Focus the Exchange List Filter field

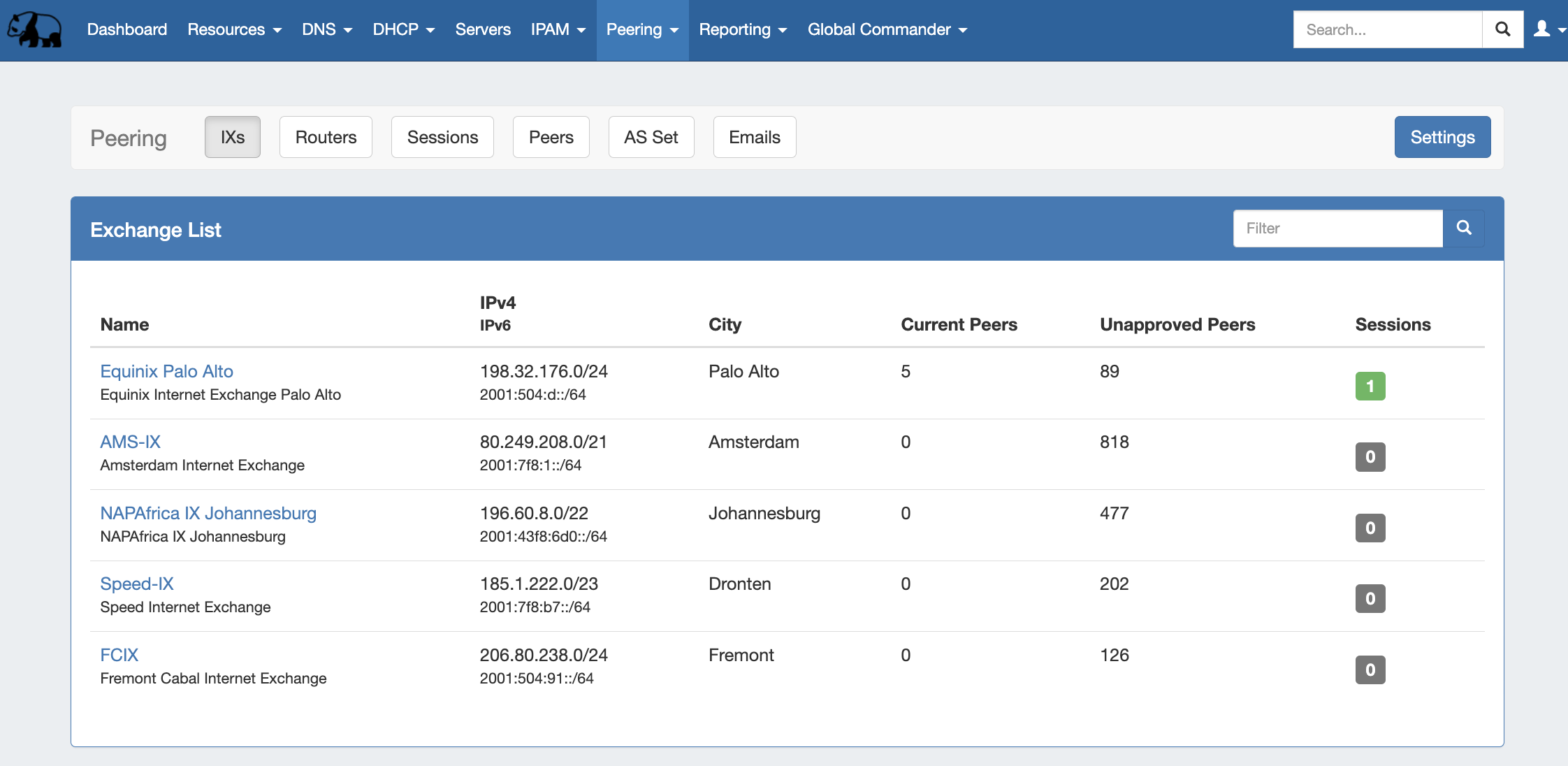(1337, 228)
